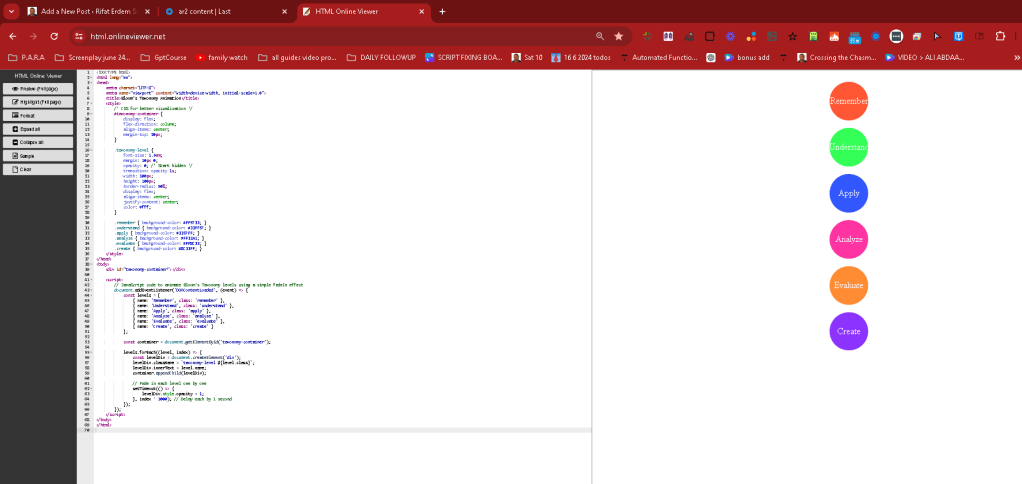Click the Preview (Full page) button
Viewport: 1022px width, 484px height.
[x=38, y=89]
